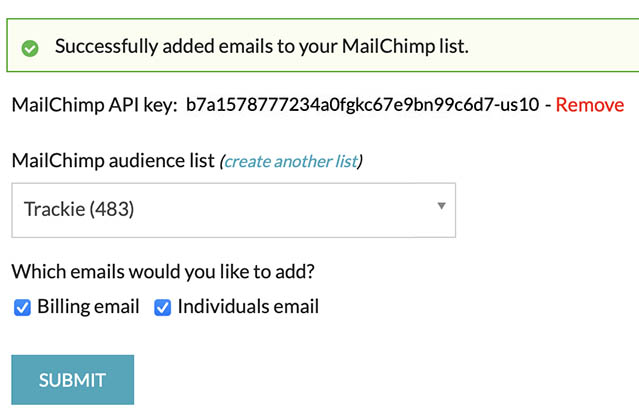Open the Trackie (483) audience dropdown
Screen dimensions: 639x419
click(x=233, y=210)
